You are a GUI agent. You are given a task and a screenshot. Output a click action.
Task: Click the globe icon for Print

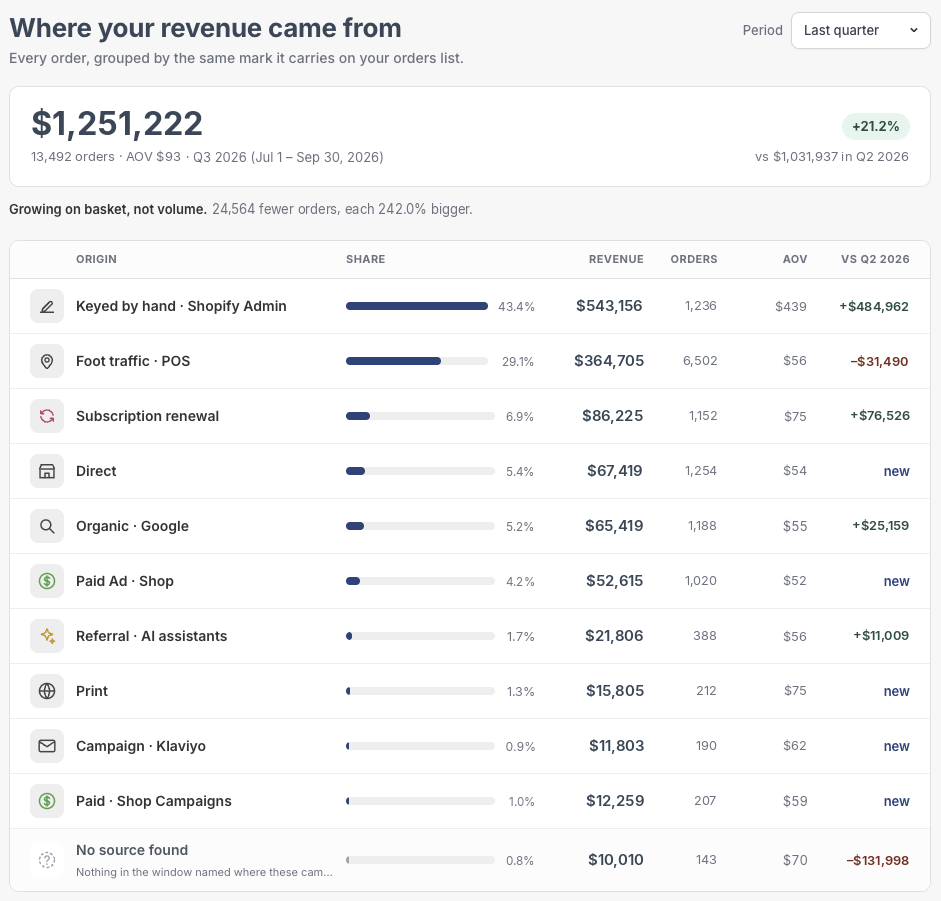pos(47,692)
